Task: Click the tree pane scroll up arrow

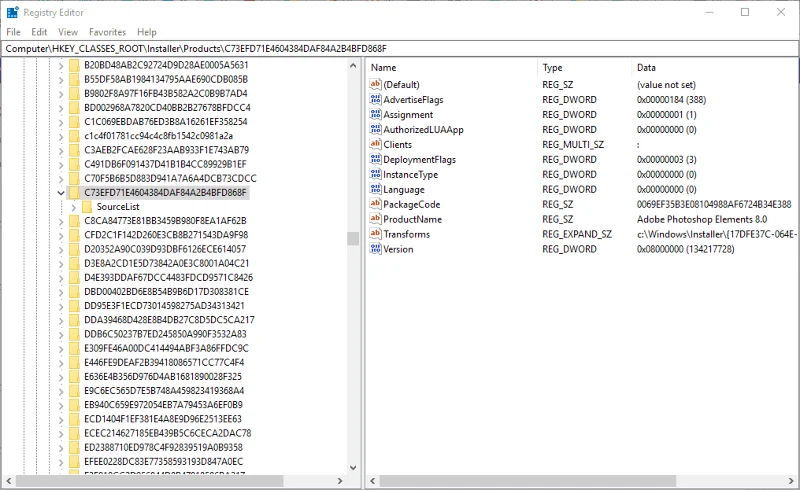Action: coord(353,65)
